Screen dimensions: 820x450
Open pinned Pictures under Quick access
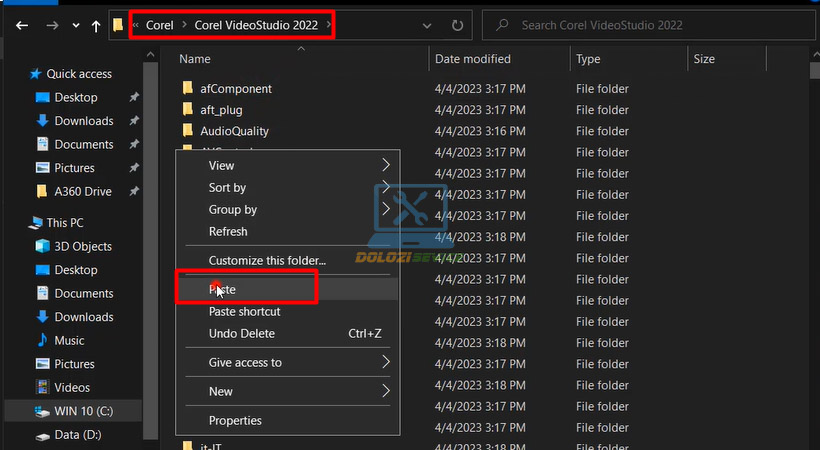coord(74,168)
